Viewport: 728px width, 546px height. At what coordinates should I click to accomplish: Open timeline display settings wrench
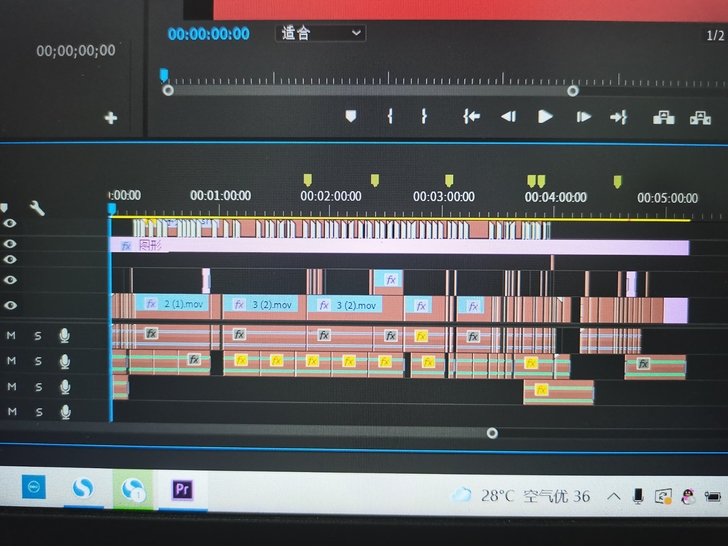point(37,208)
